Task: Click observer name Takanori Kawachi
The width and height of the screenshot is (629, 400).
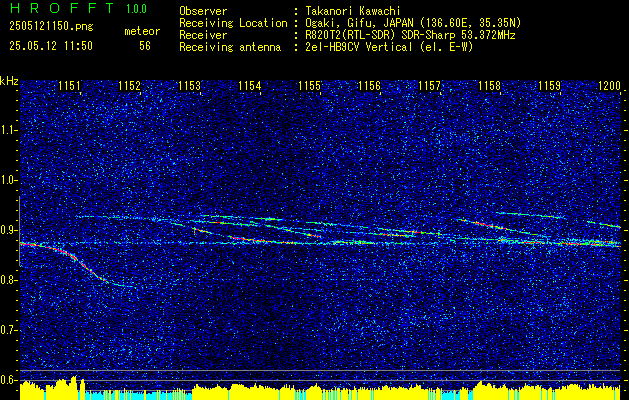Action: click(353, 11)
